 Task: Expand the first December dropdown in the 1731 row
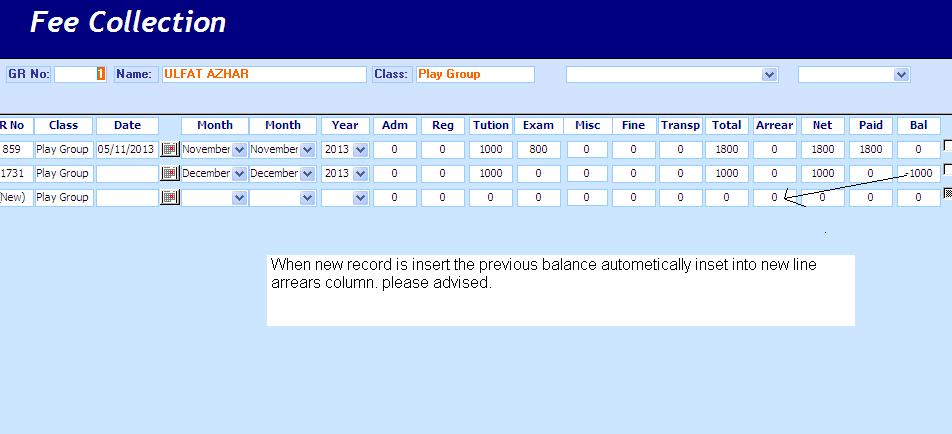tap(239, 174)
